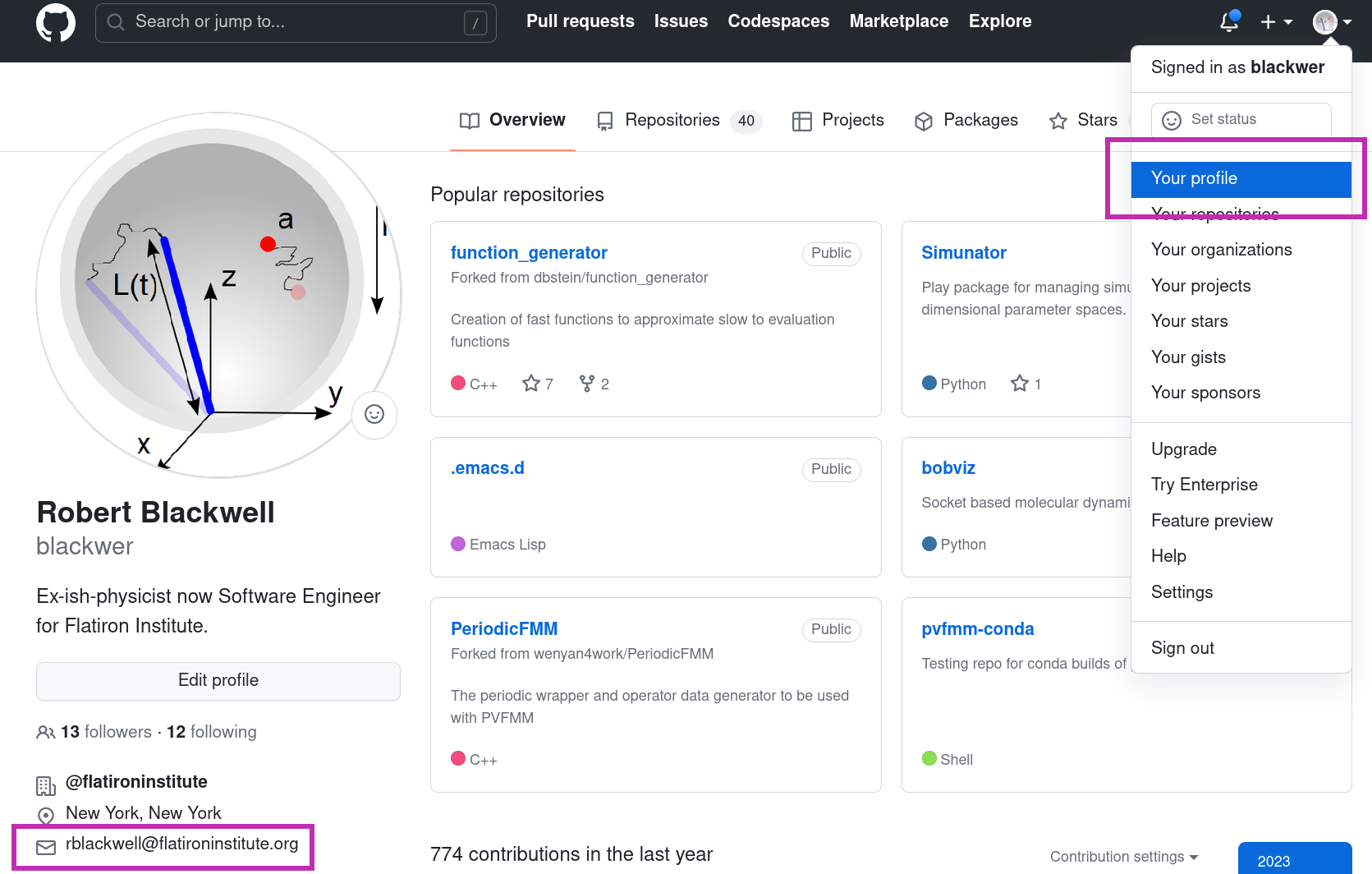Click Sign out

[x=1241, y=648]
